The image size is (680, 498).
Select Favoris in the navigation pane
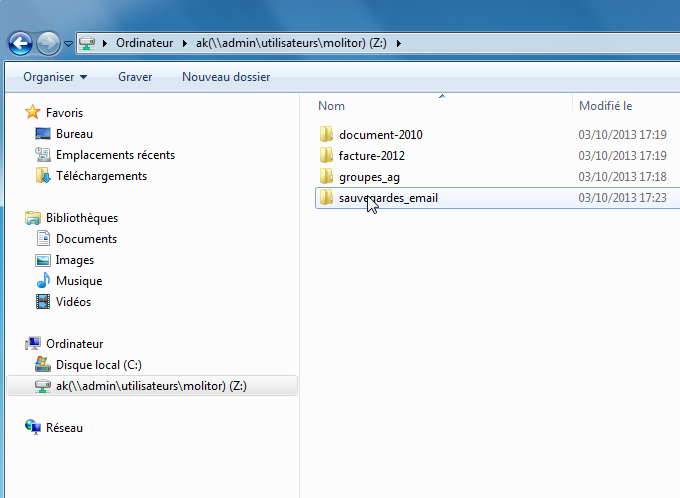click(x=64, y=113)
